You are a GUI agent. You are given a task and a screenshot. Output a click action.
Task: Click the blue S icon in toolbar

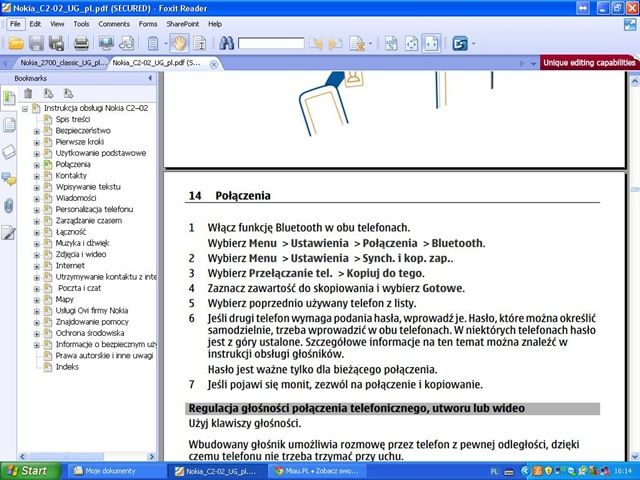point(460,43)
